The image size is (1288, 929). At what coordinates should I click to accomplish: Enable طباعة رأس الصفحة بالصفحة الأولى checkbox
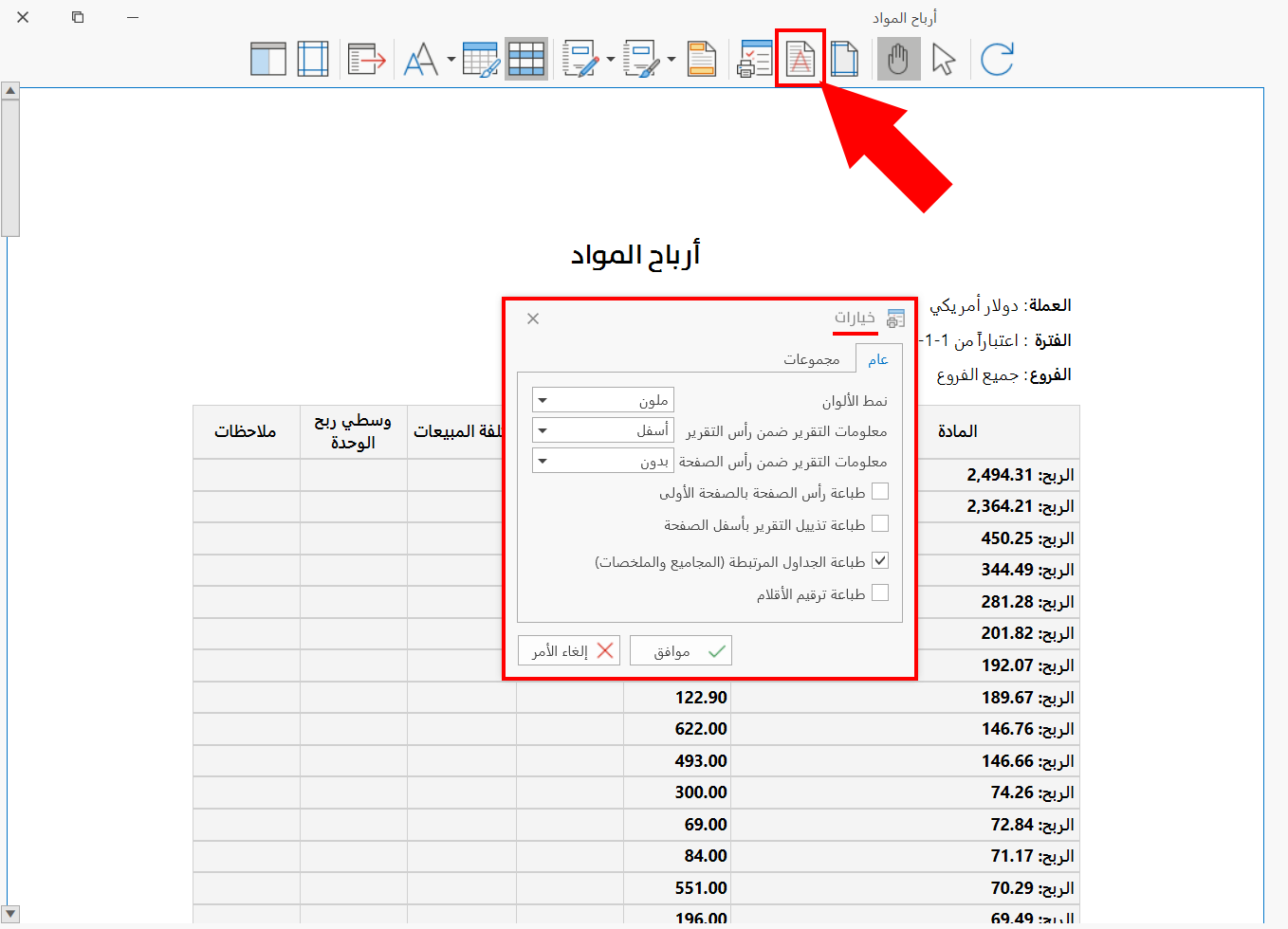click(x=880, y=491)
